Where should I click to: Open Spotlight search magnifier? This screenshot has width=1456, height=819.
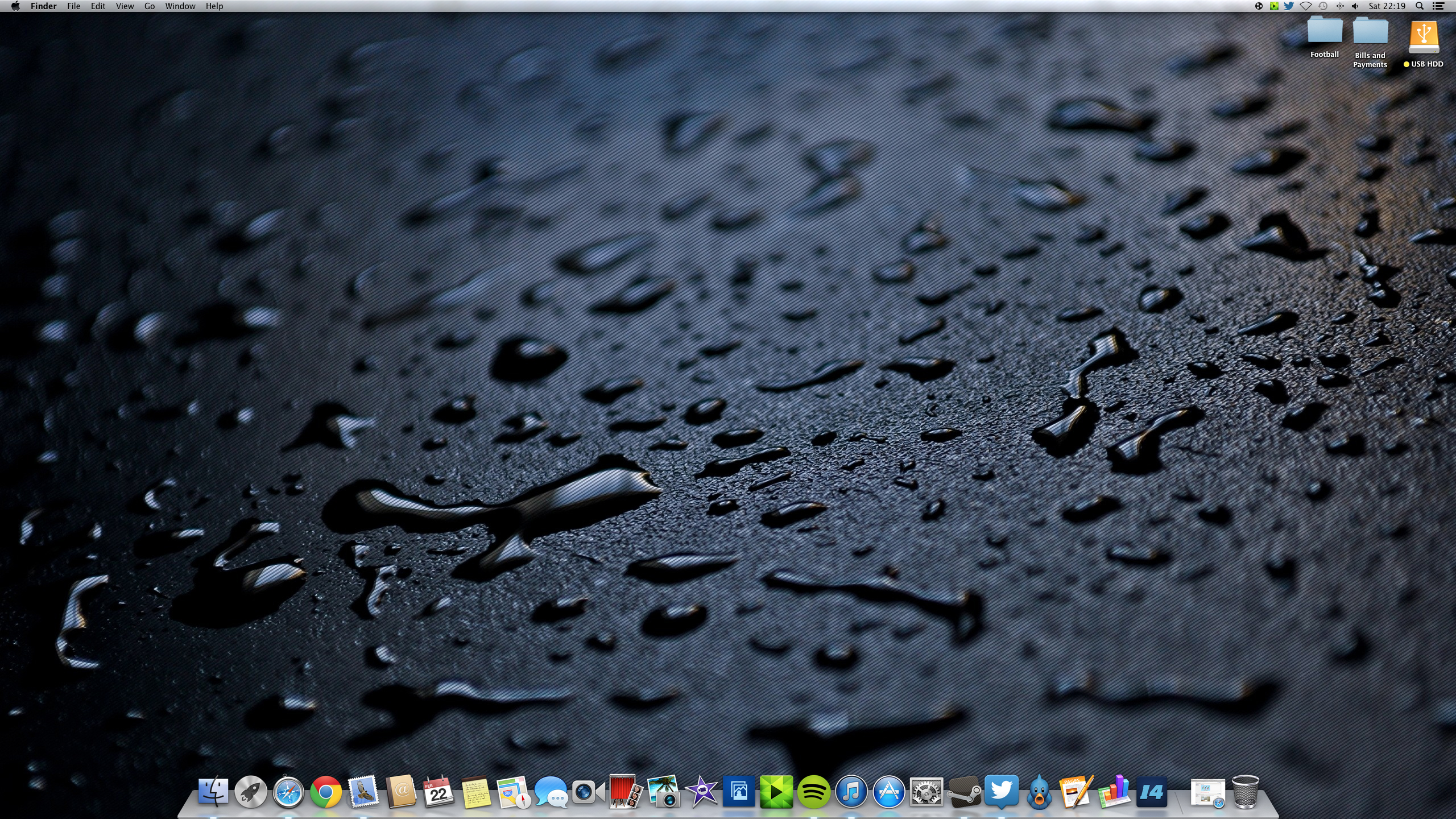pyautogui.click(x=1420, y=6)
